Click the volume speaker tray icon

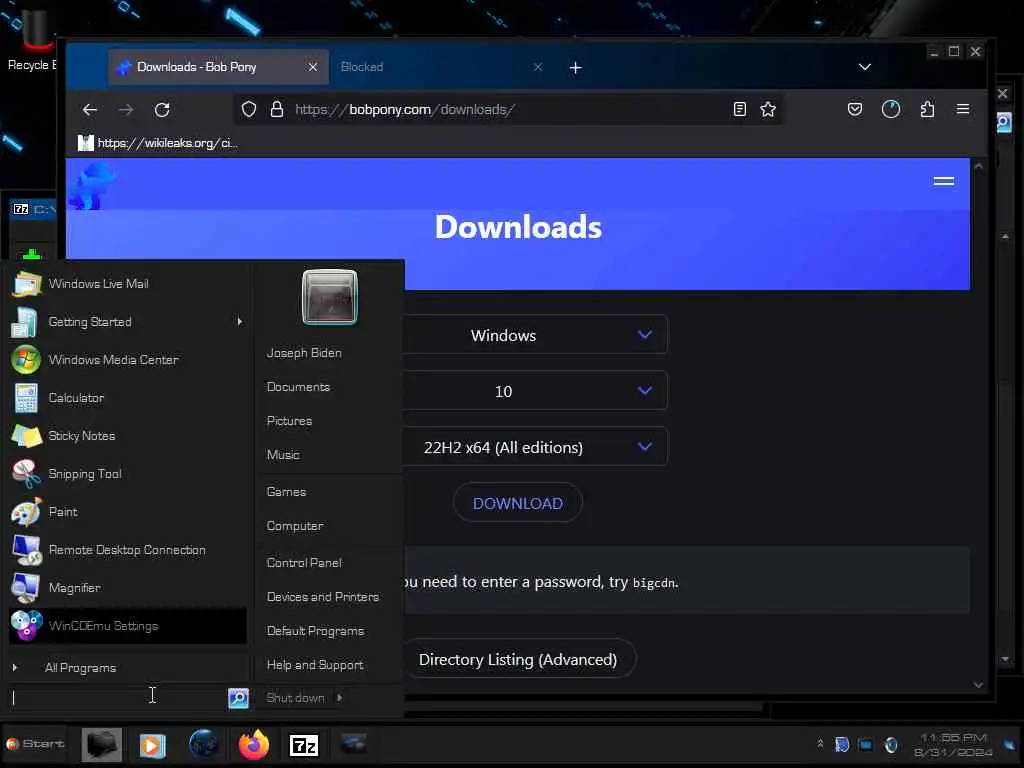[x=891, y=744]
